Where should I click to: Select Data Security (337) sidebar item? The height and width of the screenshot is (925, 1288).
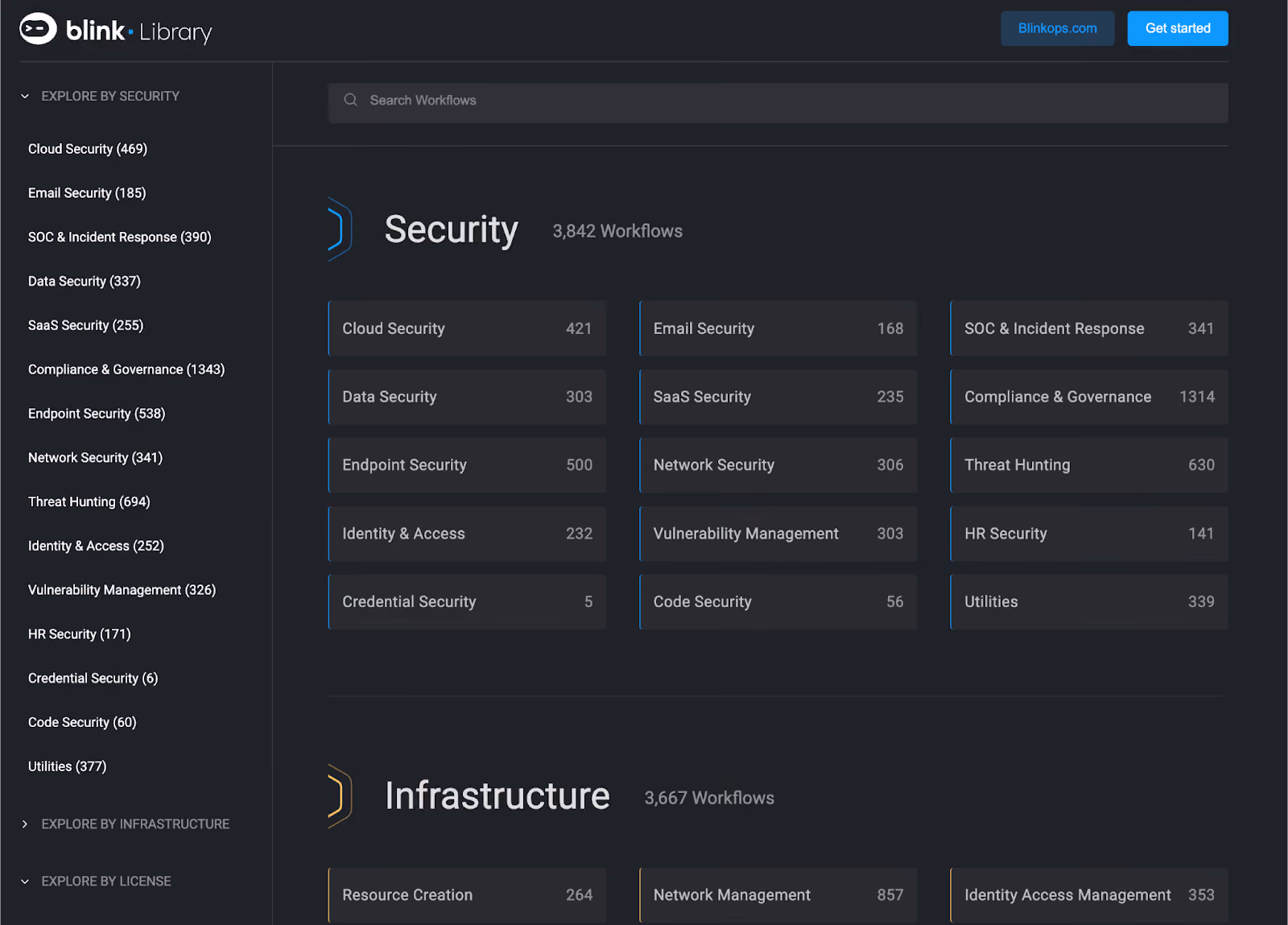[85, 282]
